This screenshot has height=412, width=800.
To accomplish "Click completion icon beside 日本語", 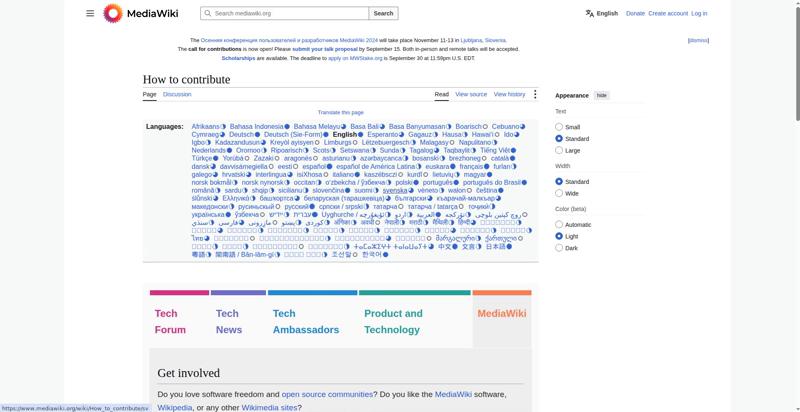I will pos(509,247).
